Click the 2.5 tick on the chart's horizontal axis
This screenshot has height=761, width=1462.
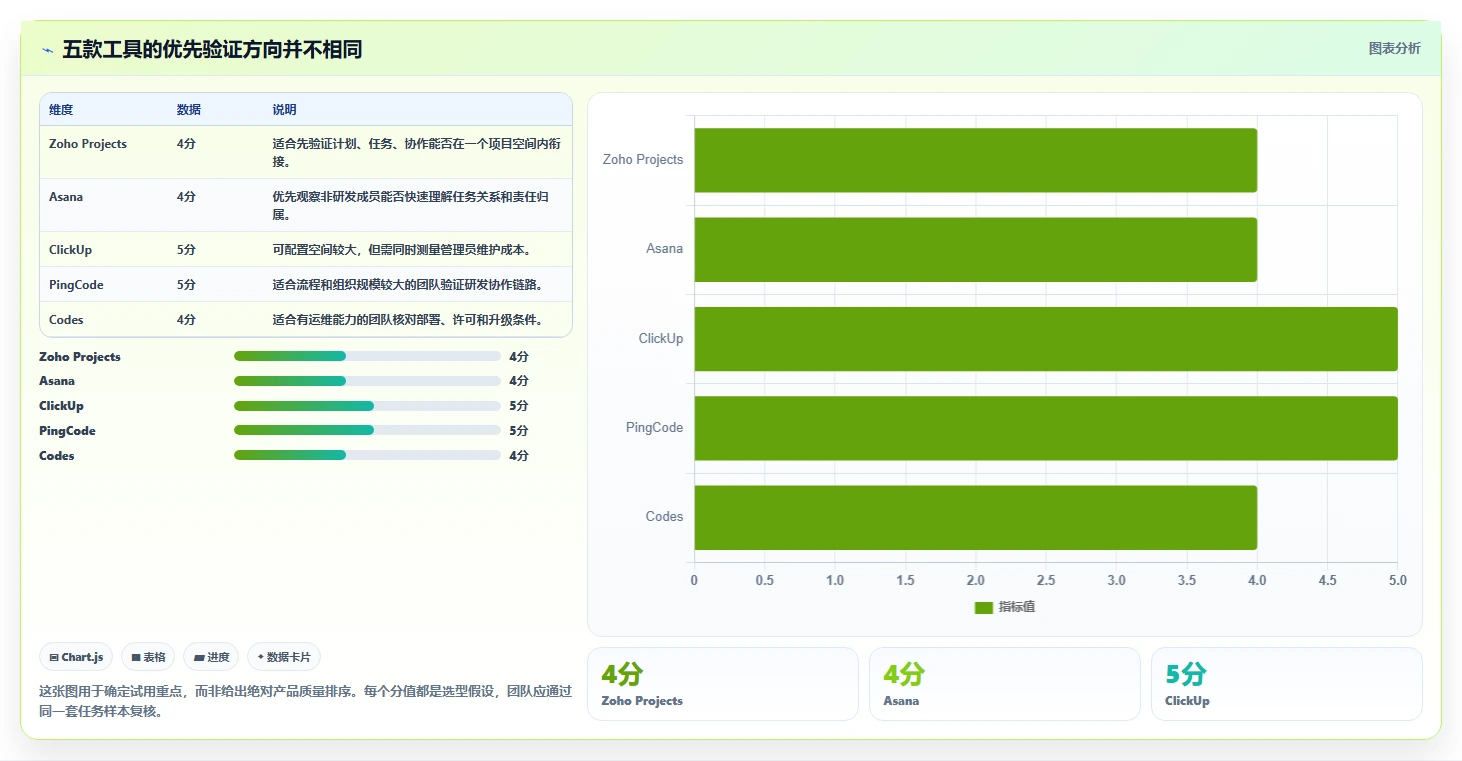click(x=1046, y=581)
